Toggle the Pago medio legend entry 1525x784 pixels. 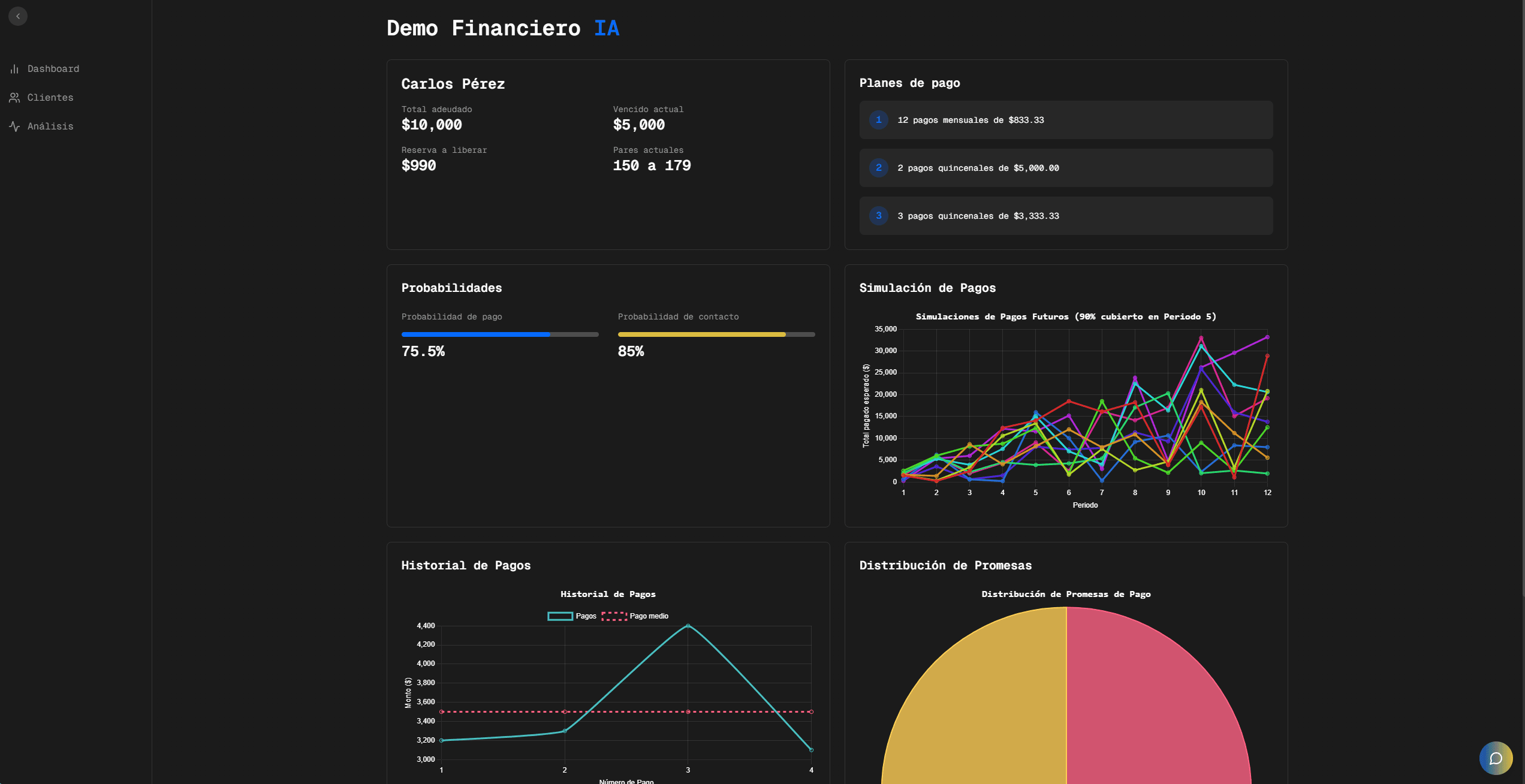[x=635, y=616]
